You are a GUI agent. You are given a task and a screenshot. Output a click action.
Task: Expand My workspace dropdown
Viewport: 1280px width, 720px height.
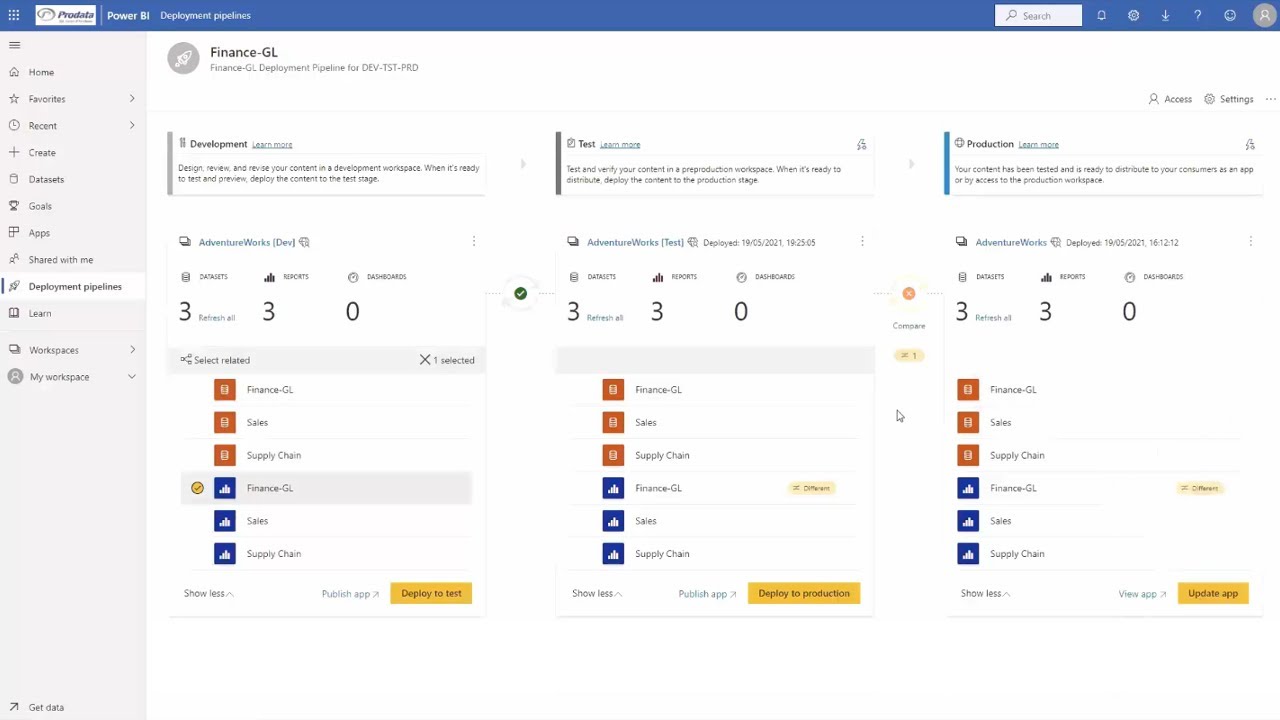131,377
